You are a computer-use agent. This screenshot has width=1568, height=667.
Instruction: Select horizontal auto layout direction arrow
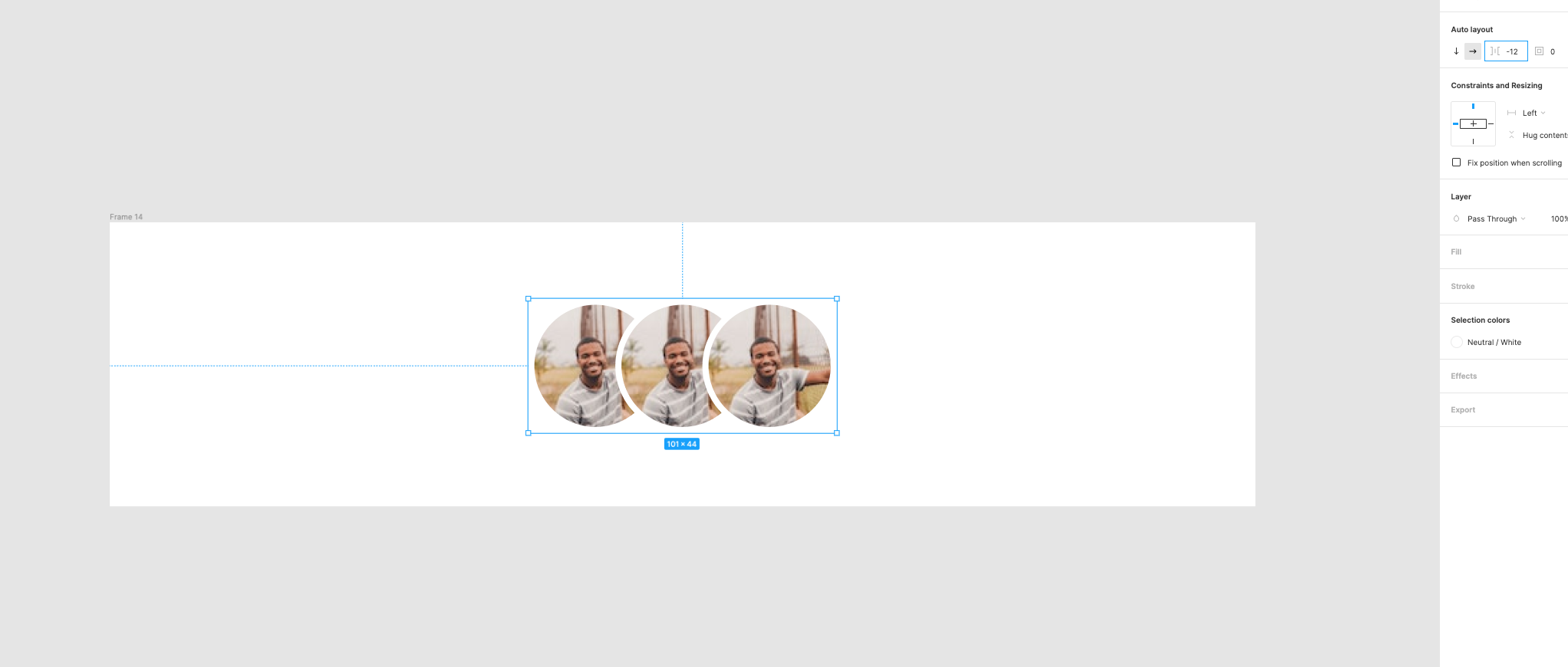pyautogui.click(x=1473, y=51)
